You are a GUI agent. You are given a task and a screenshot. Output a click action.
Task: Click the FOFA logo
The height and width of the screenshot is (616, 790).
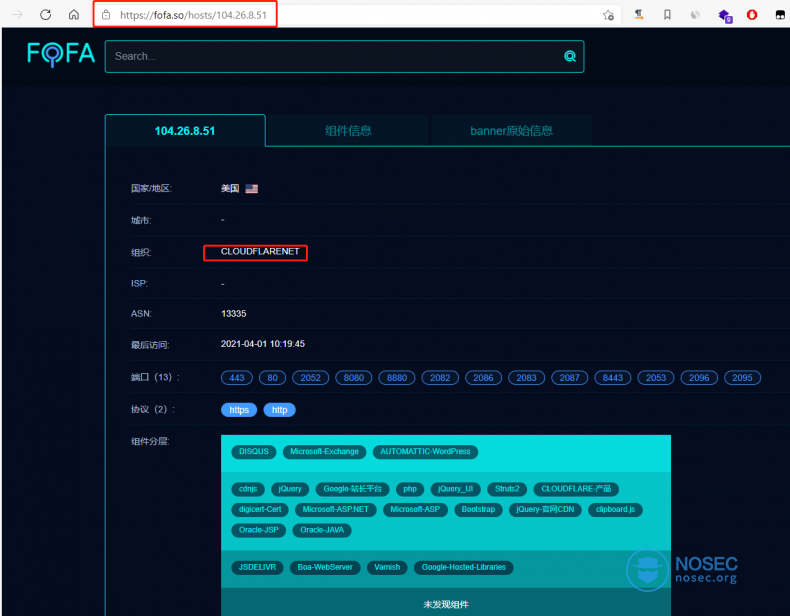point(61,54)
